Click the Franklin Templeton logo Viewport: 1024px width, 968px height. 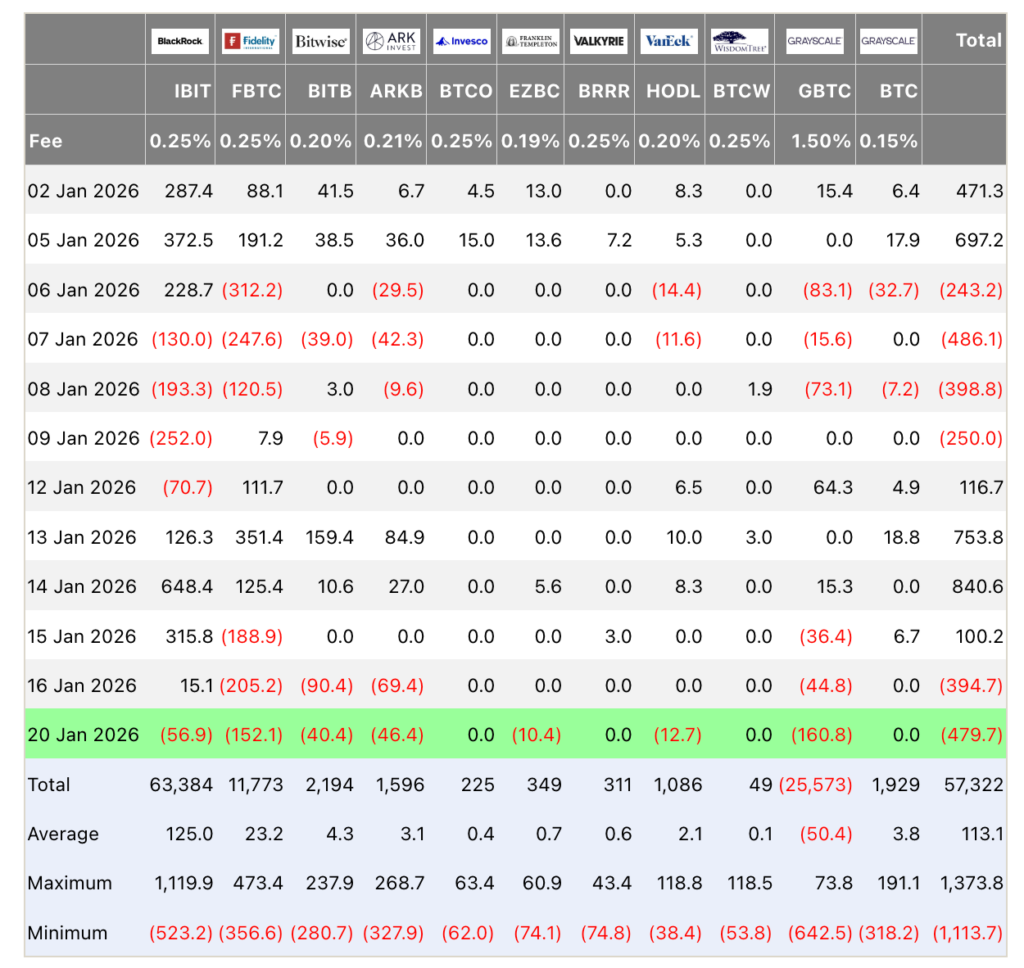coord(530,41)
